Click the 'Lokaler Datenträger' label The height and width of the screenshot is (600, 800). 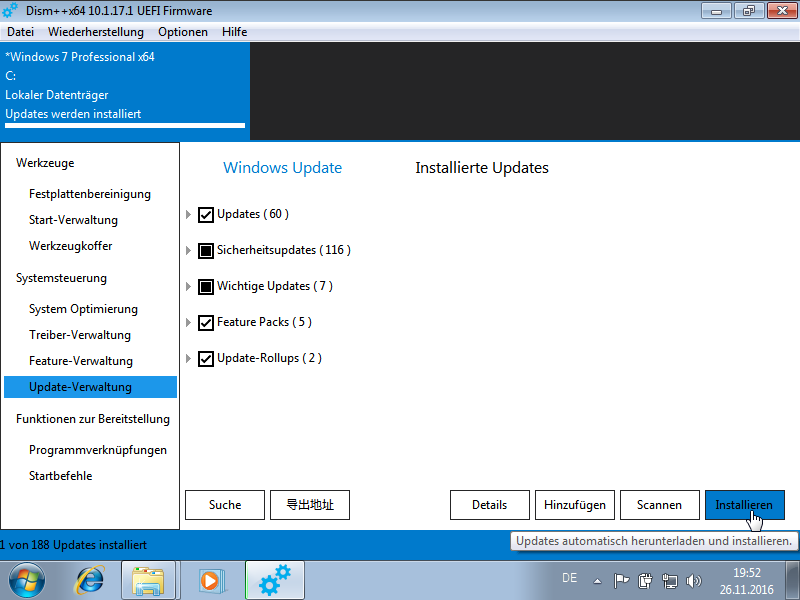tap(57, 95)
